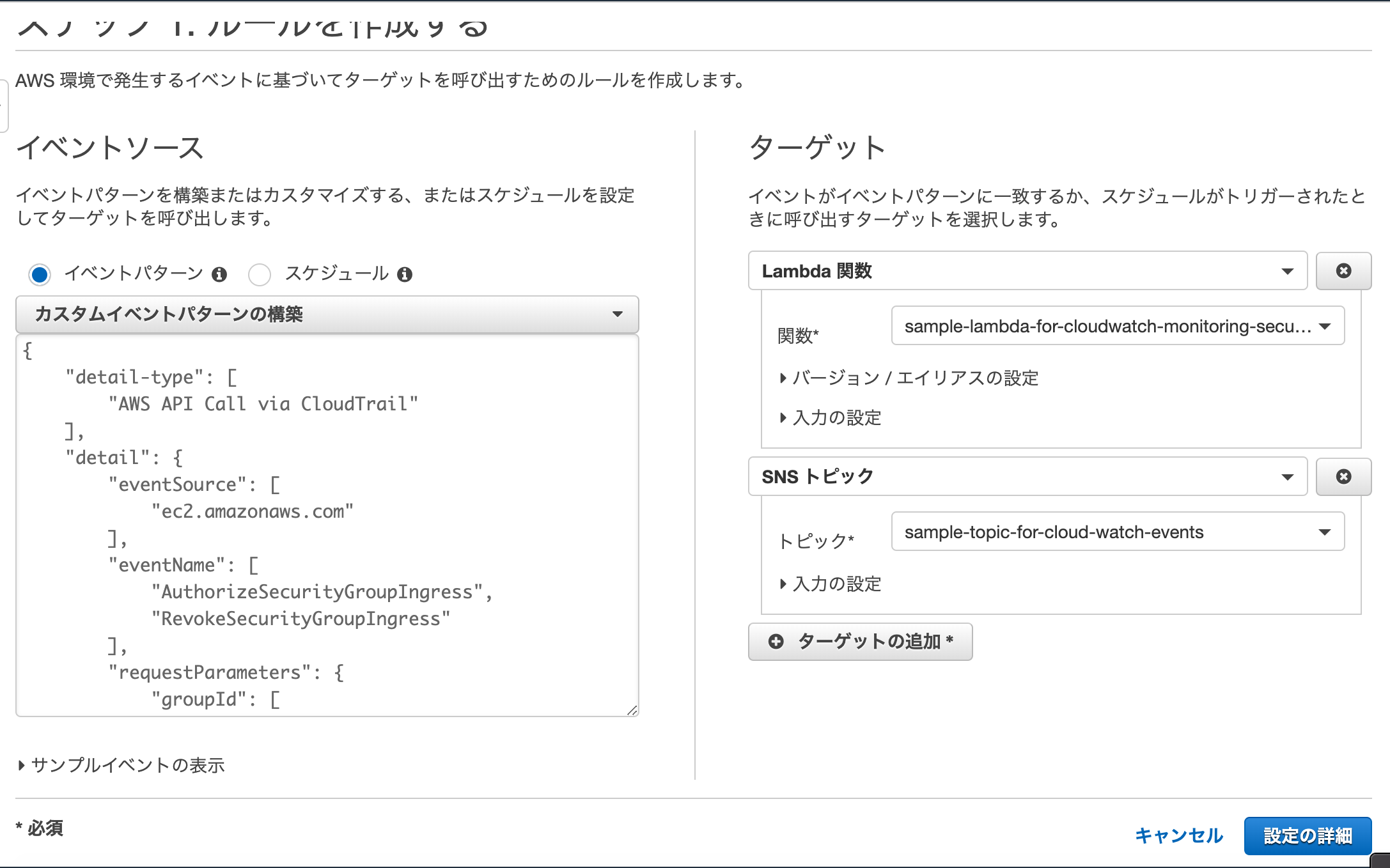This screenshot has width=1390, height=868.
Task: Remove the Lambda 関数 target
Action: point(1343,271)
